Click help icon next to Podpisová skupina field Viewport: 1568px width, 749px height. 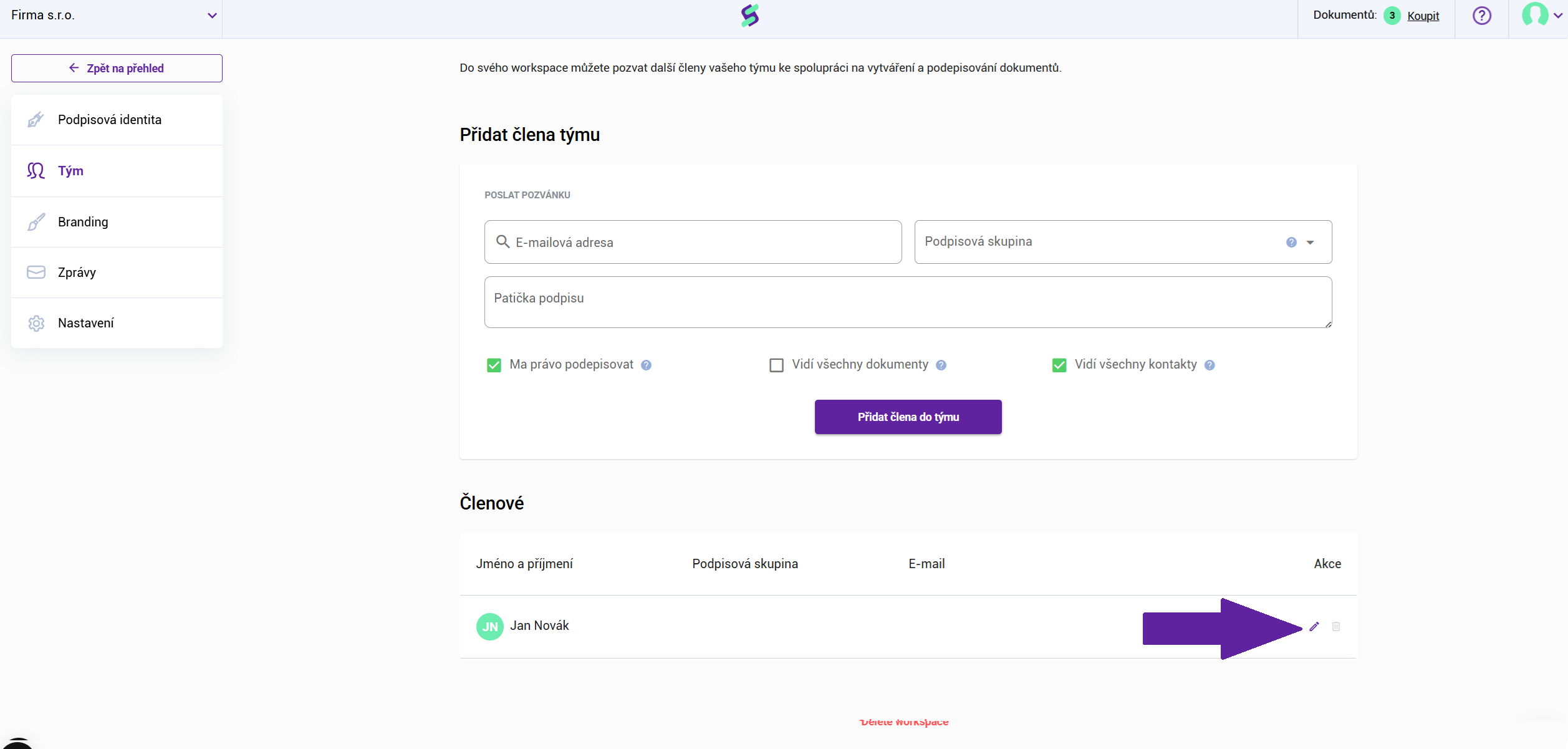pyautogui.click(x=1291, y=242)
